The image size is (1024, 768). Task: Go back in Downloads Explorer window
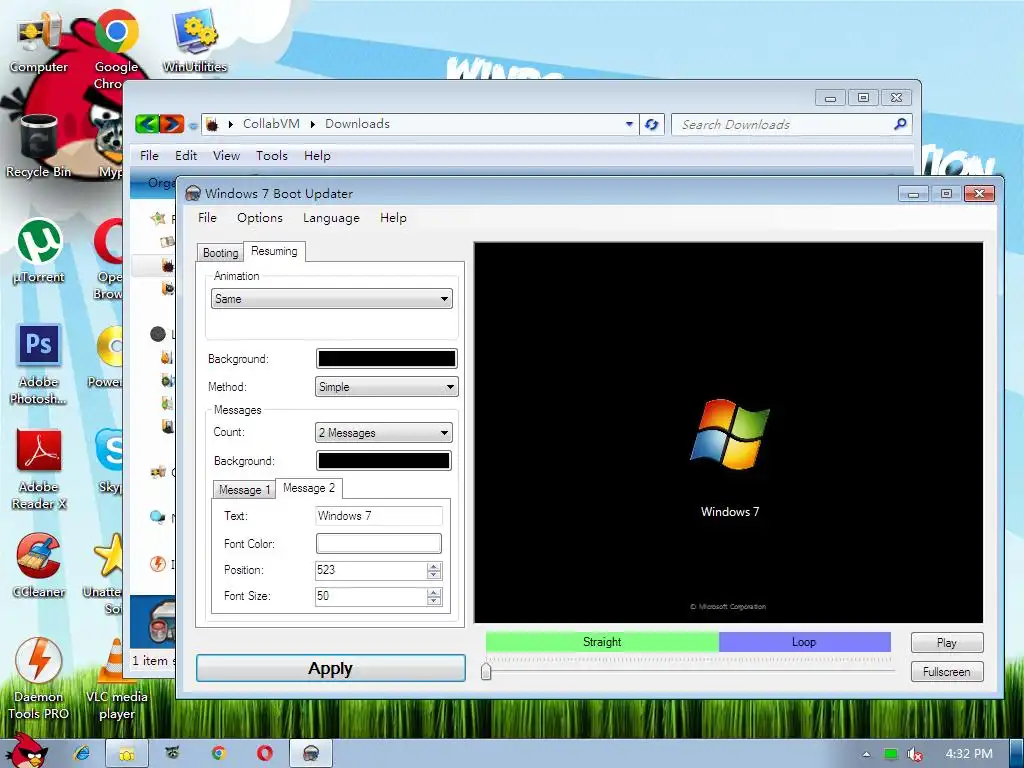point(148,123)
